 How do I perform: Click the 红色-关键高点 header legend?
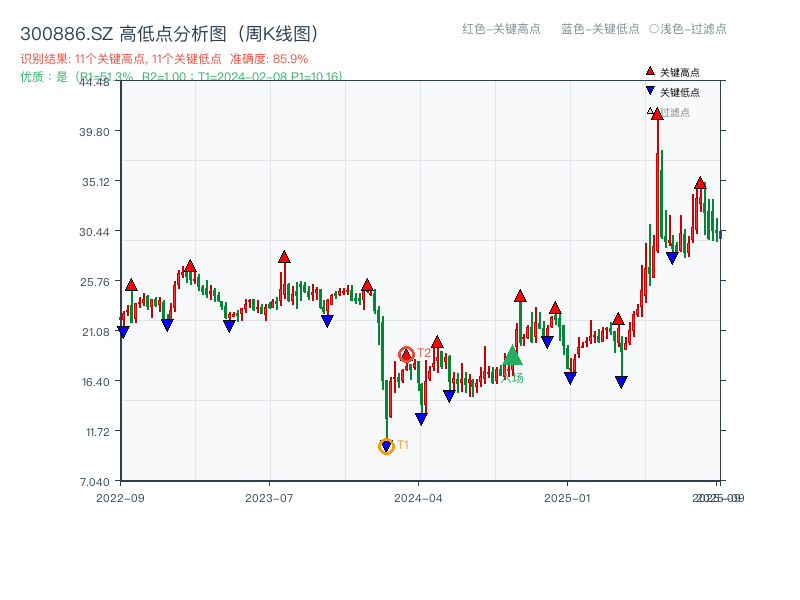click(501, 29)
